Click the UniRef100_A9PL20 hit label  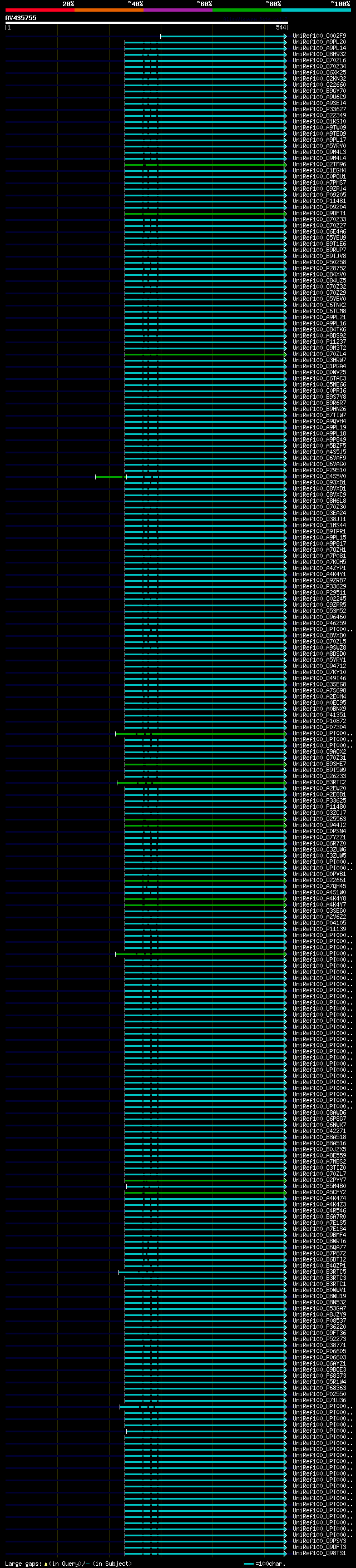319,42
